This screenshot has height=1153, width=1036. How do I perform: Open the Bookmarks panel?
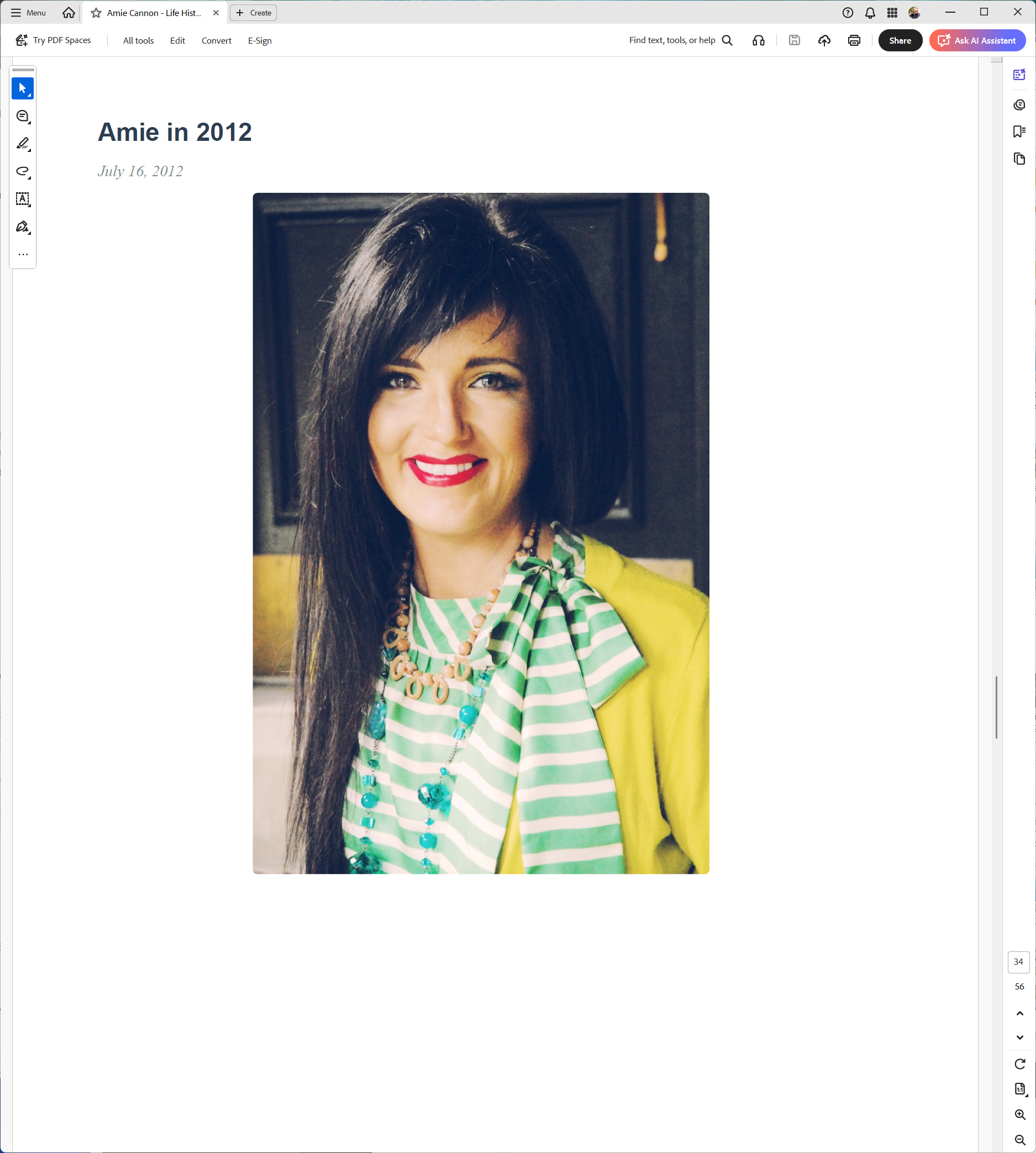[1019, 131]
